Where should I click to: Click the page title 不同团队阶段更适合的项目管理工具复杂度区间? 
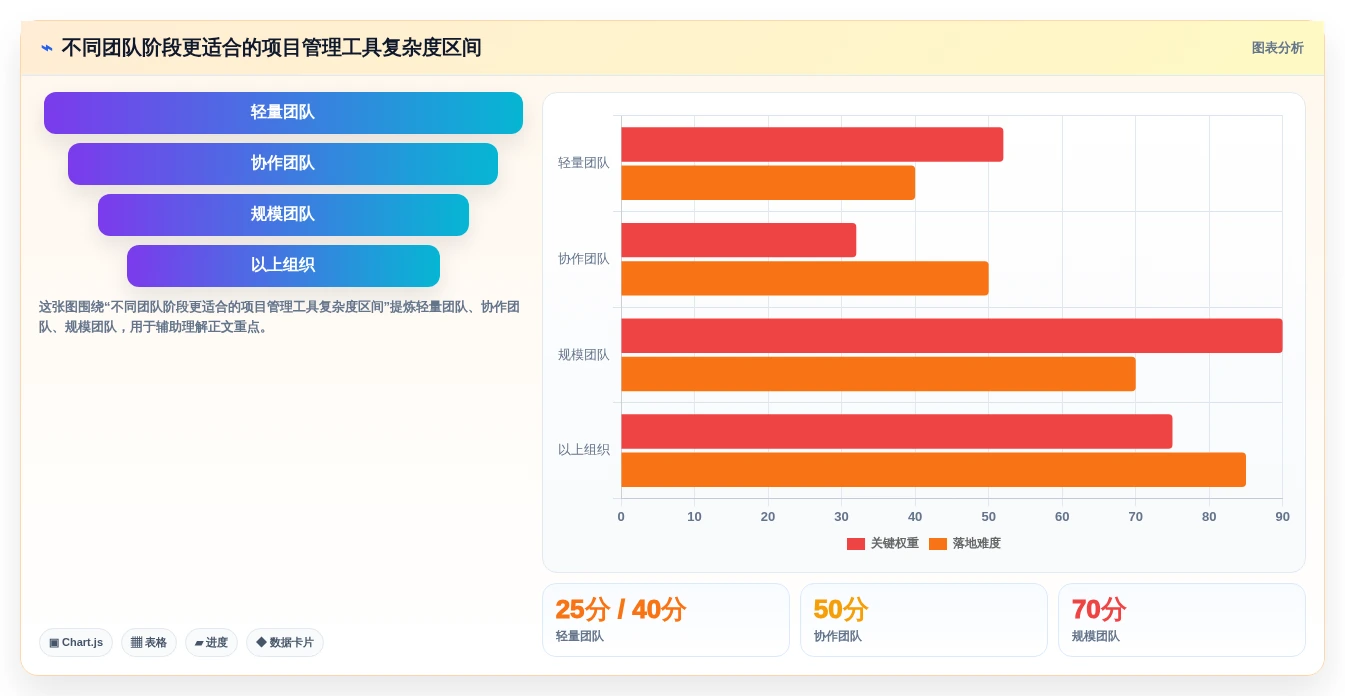tap(271, 48)
